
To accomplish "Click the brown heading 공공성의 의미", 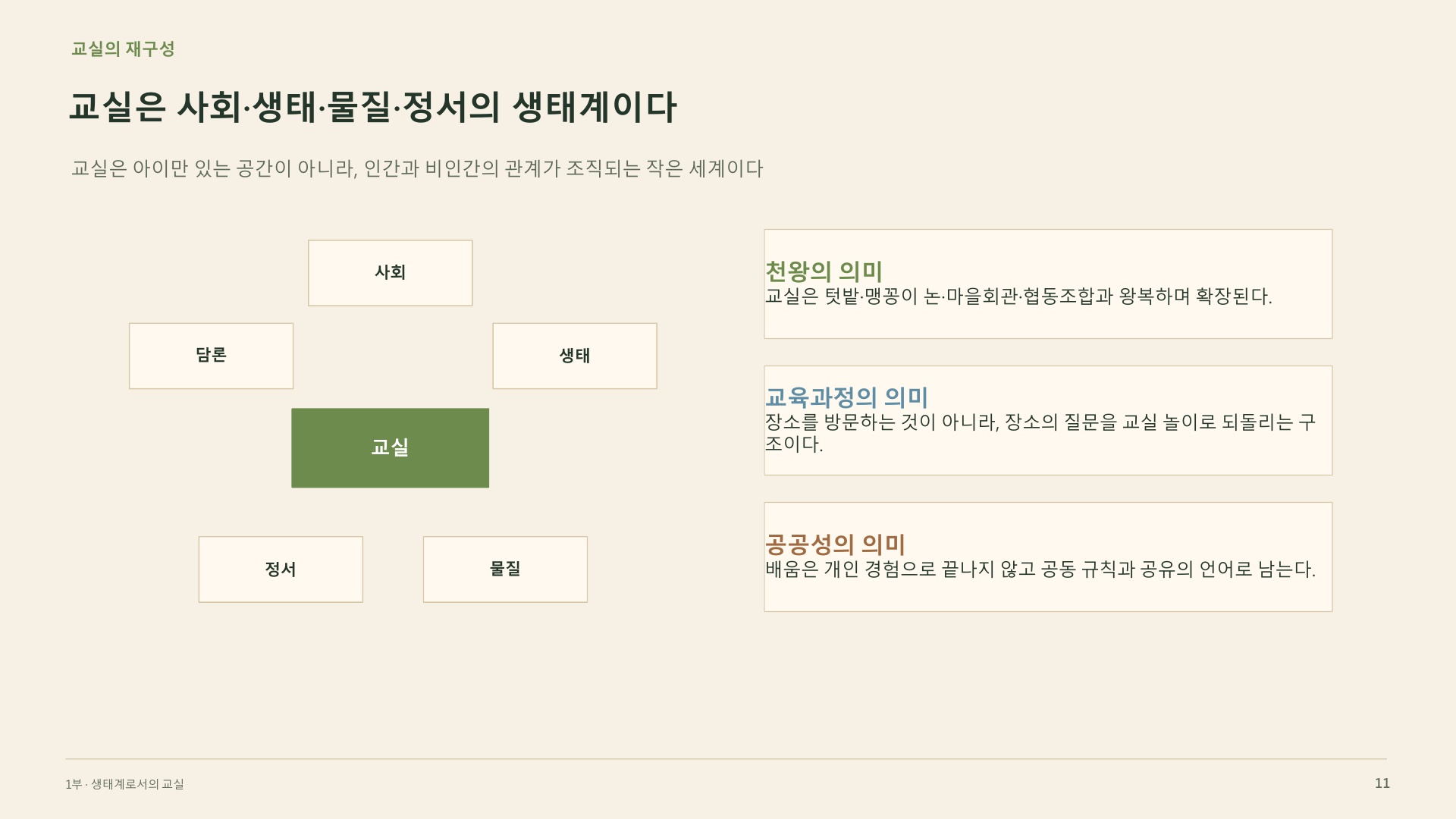I will click(x=835, y=544).
